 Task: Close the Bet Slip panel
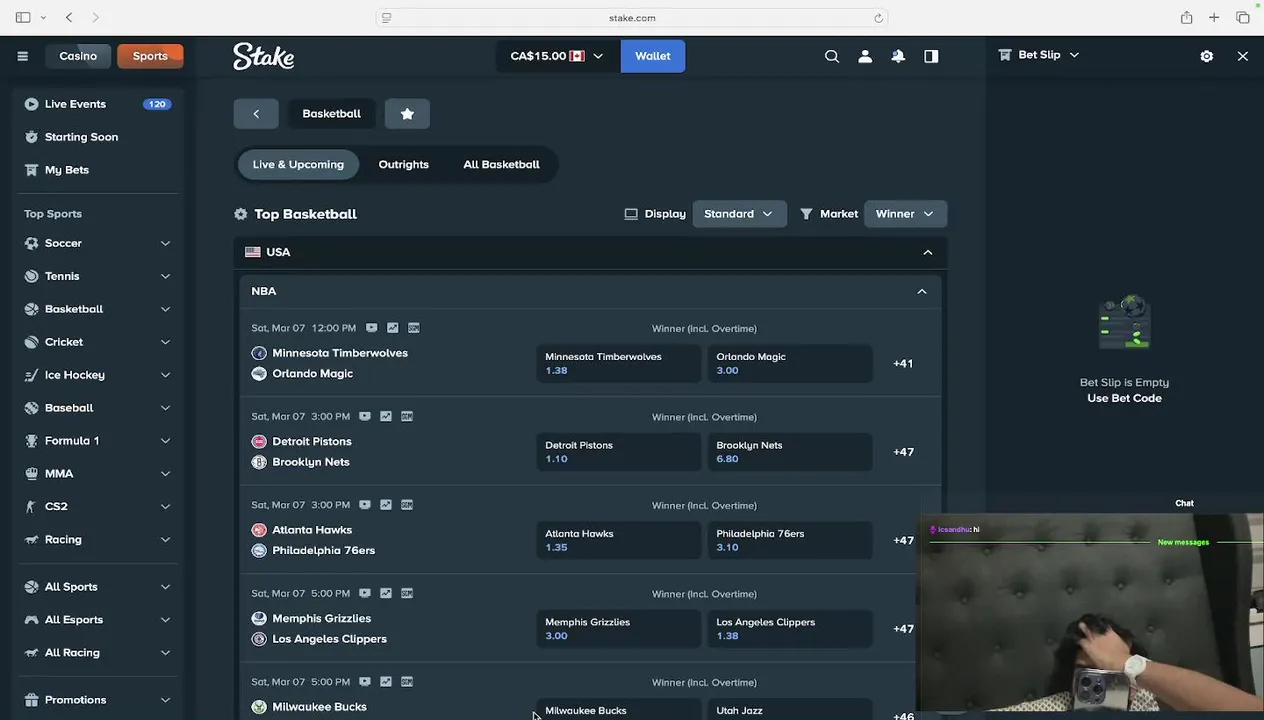[1243, 56]
